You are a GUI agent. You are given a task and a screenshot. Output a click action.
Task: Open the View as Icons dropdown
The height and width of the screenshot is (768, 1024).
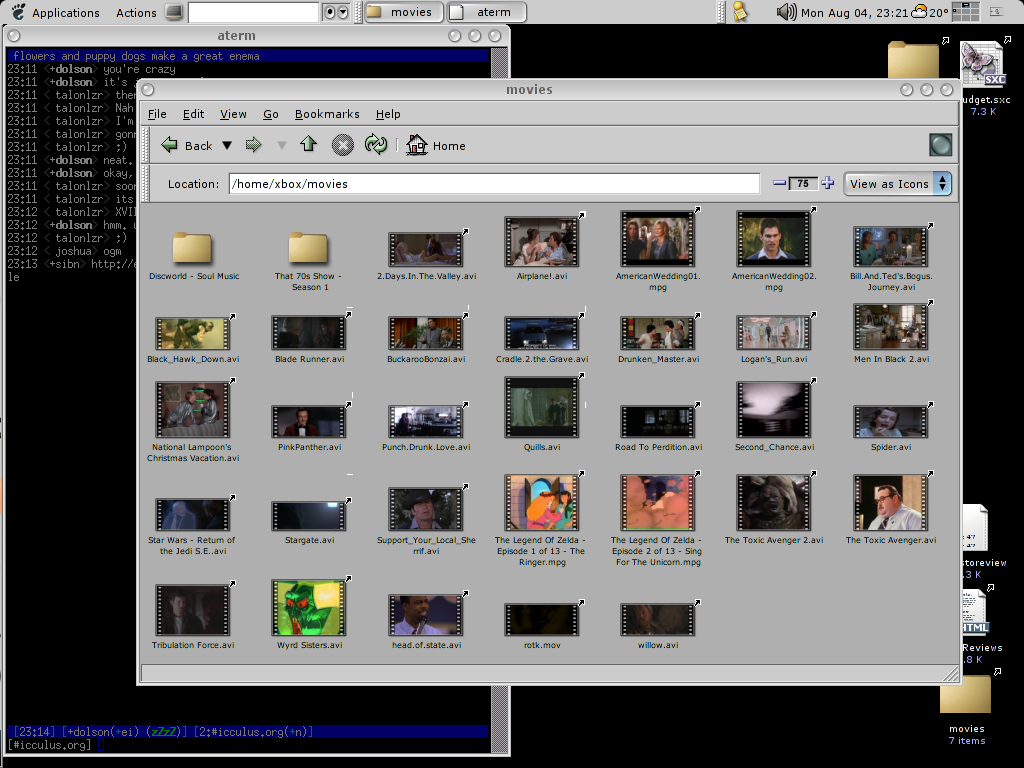tap(897, 184)
